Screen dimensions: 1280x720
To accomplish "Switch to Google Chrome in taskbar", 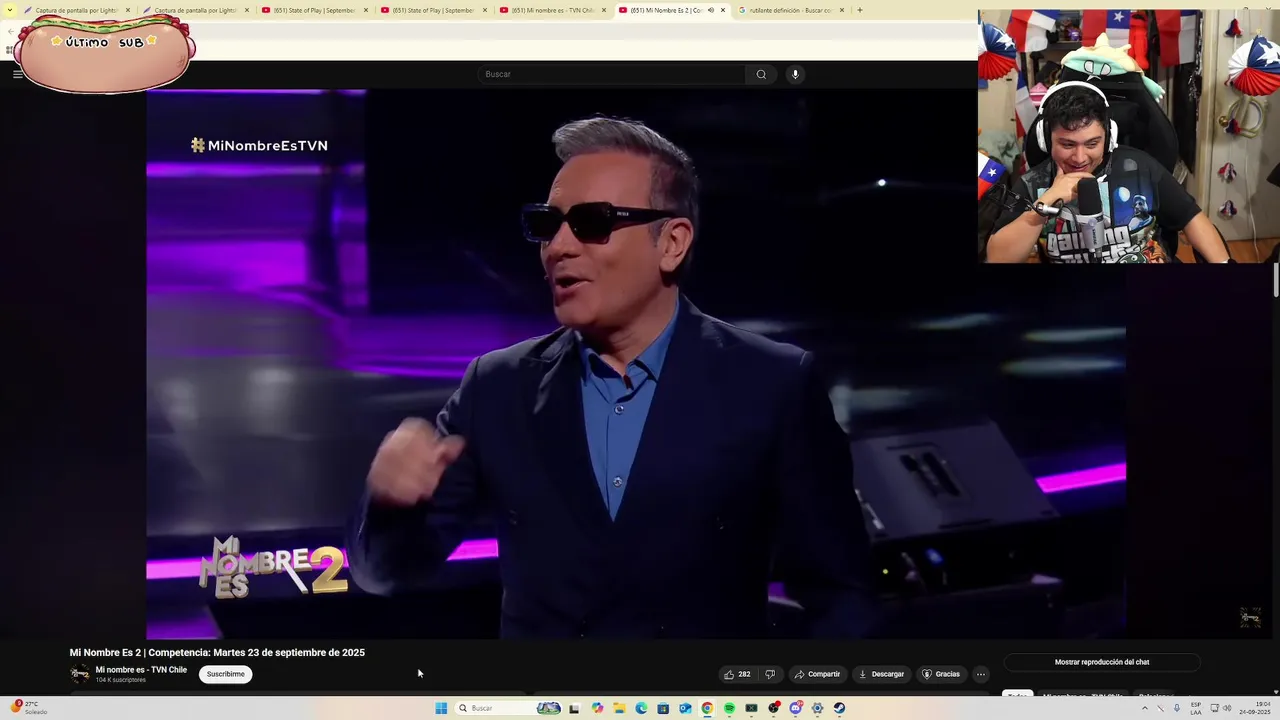I will [x=707, y=708].
